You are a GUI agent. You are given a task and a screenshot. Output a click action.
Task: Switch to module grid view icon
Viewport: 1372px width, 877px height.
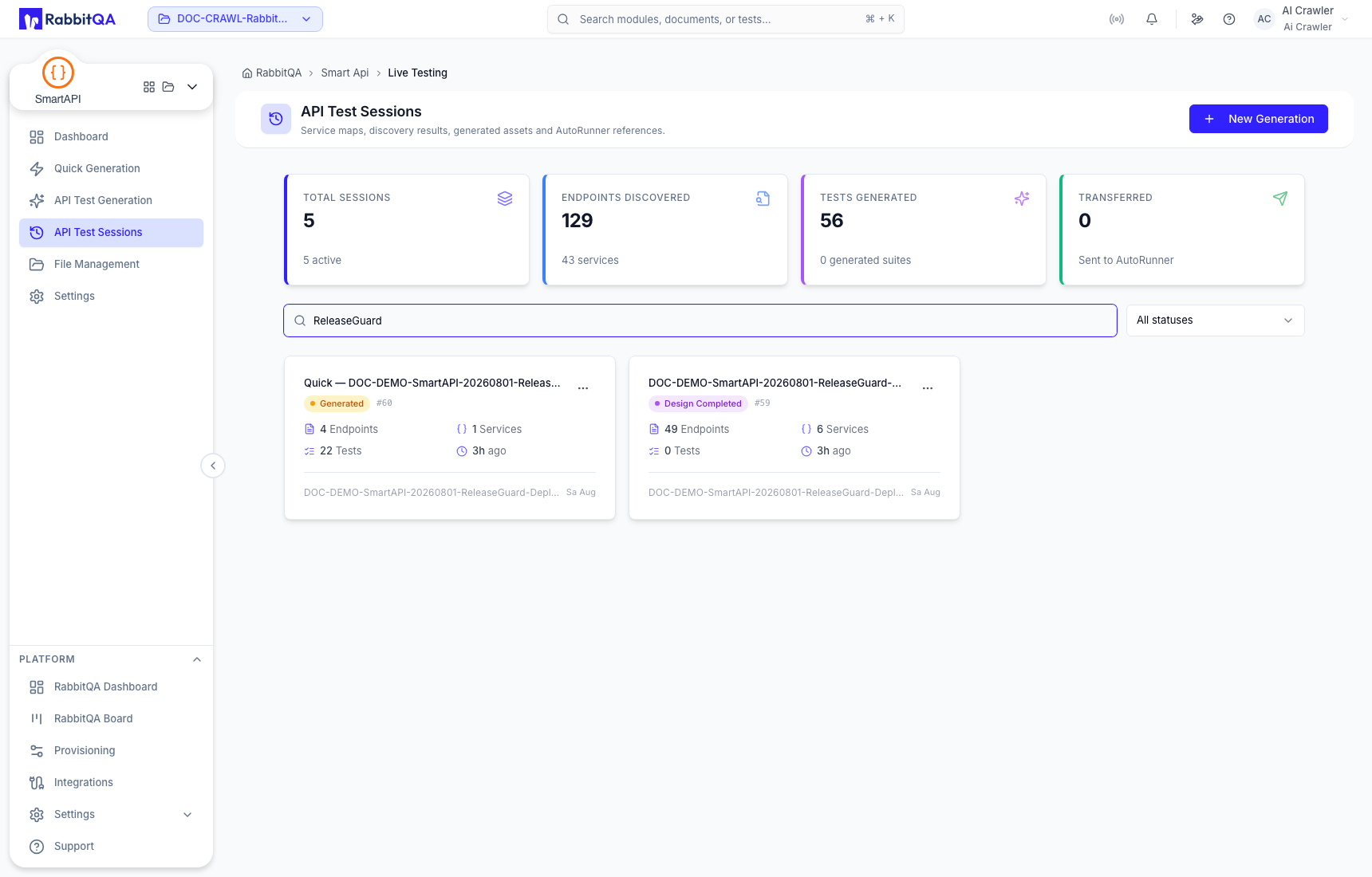(149, 87)
